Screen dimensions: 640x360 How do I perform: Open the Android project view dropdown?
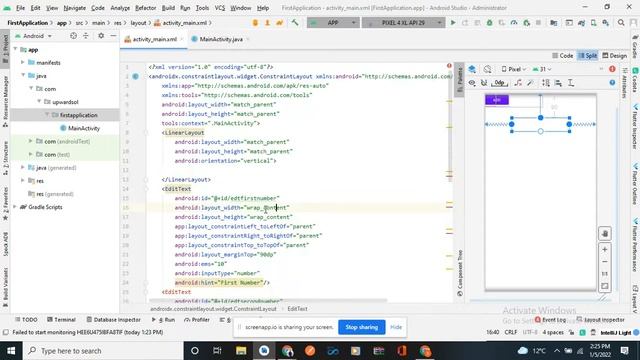click(x=33, y=36)
